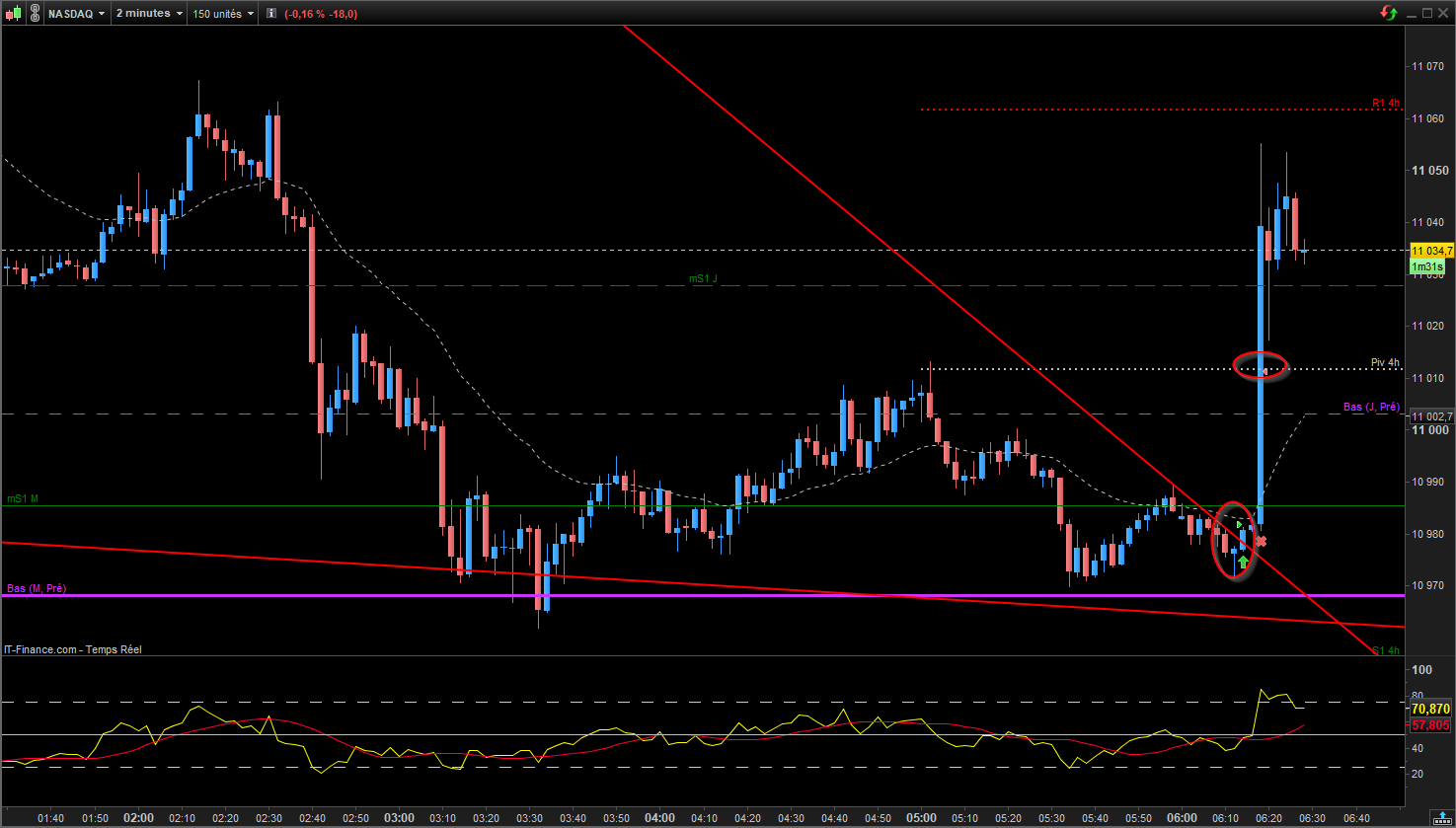
Task: Maximize the chart window
Action: [1428, 13]
